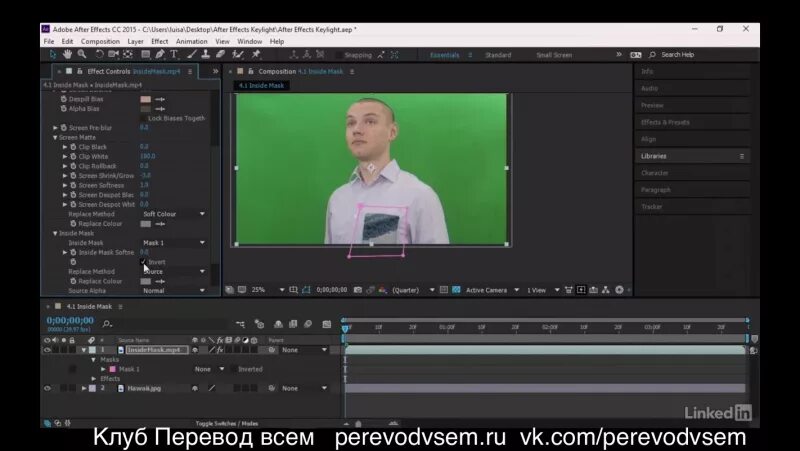Click the Alpha Bias color swatch

(x=145, y=109)
